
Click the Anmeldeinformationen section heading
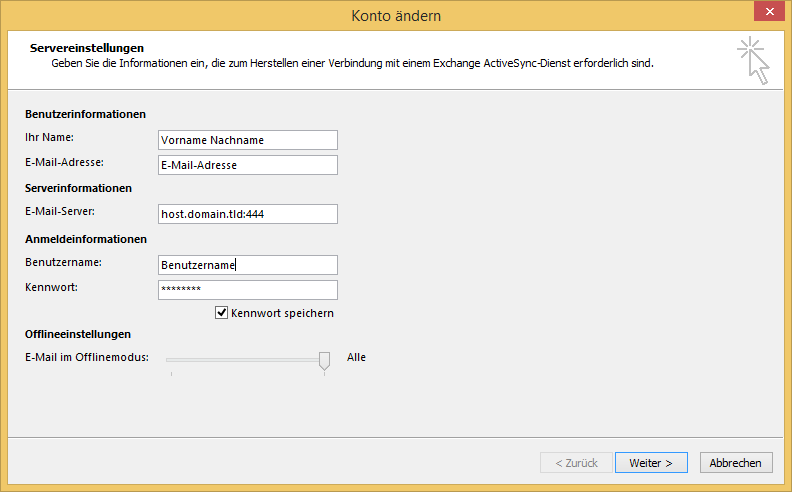(86, 239)
